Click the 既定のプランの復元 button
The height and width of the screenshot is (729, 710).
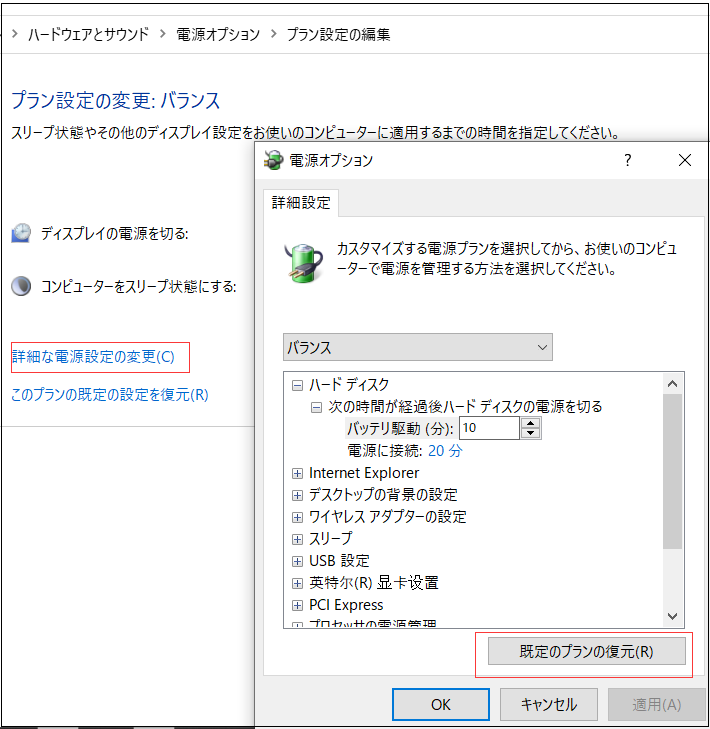click(x=586, y=652)
